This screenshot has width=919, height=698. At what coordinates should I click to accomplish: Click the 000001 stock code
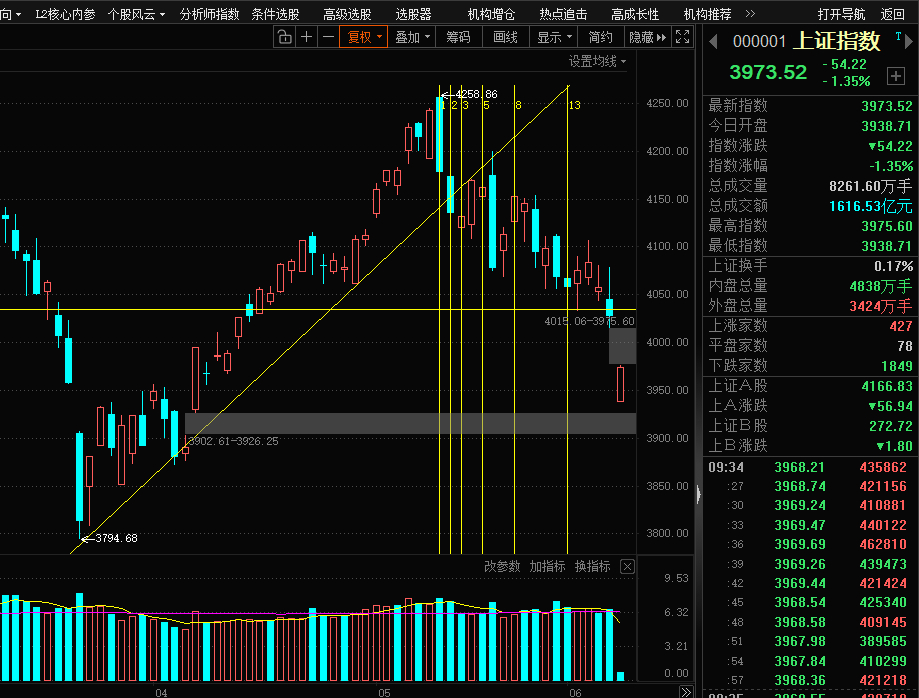(x=759, y=42)
